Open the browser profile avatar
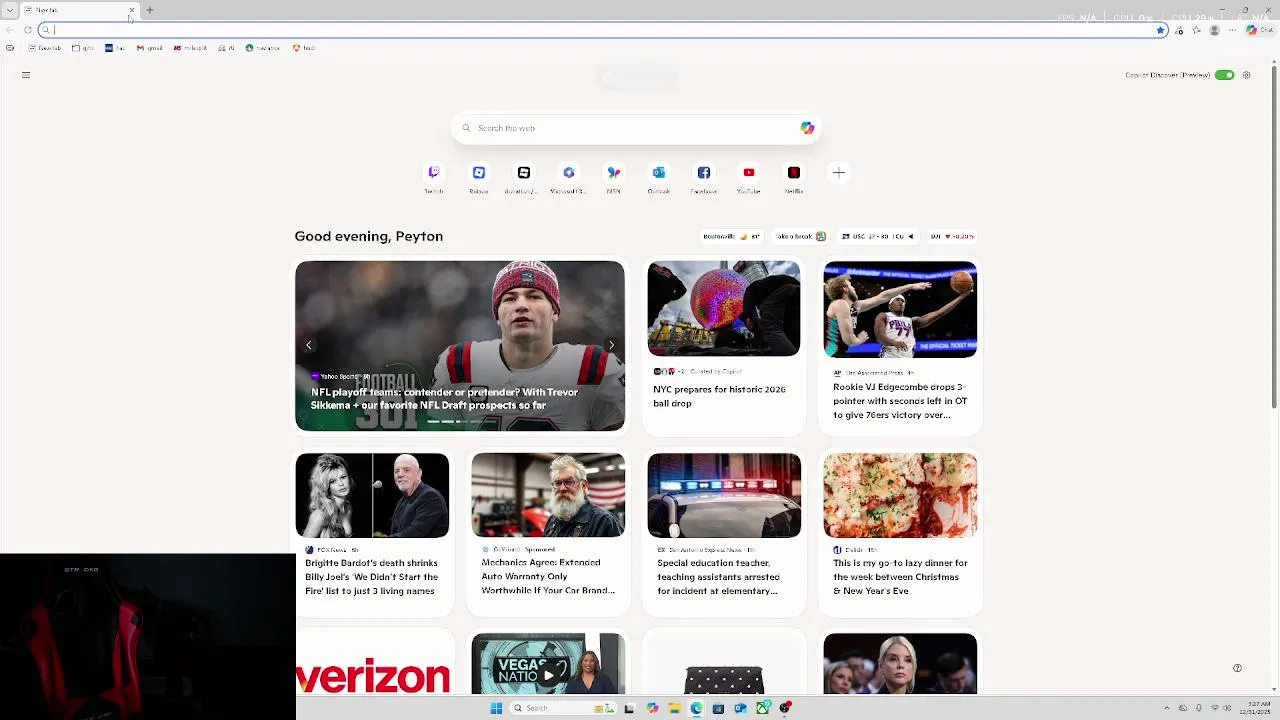The image size is (1280, 720). click(1214, 30)
